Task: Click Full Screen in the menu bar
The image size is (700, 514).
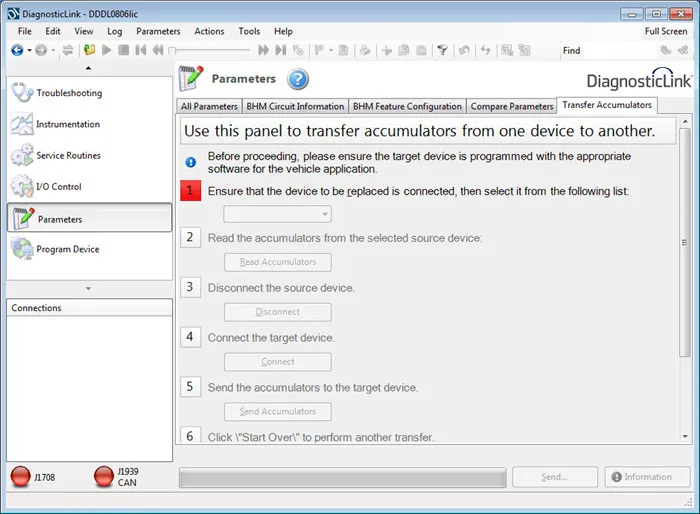Action: point(666,31)
